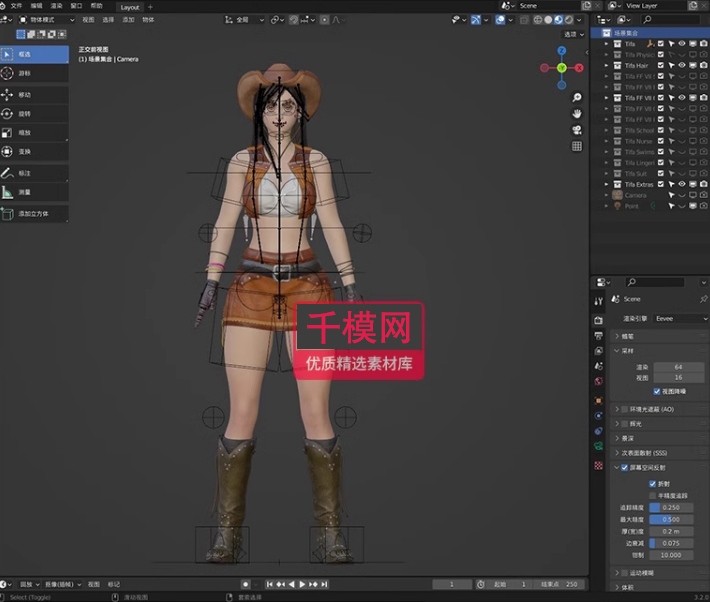710x602 pixels.
Task: Open the File (文件) menu
Action: (x=16, y=6)
